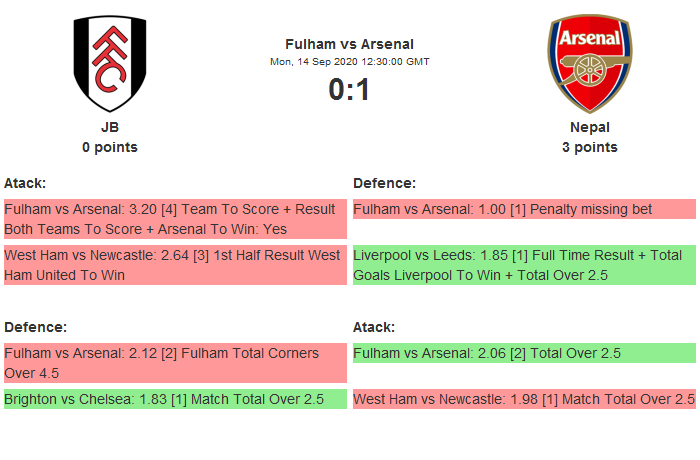Click JB's 0 points label
The width and height of the screenshot is (700, 460).
[x=110, y=147]
